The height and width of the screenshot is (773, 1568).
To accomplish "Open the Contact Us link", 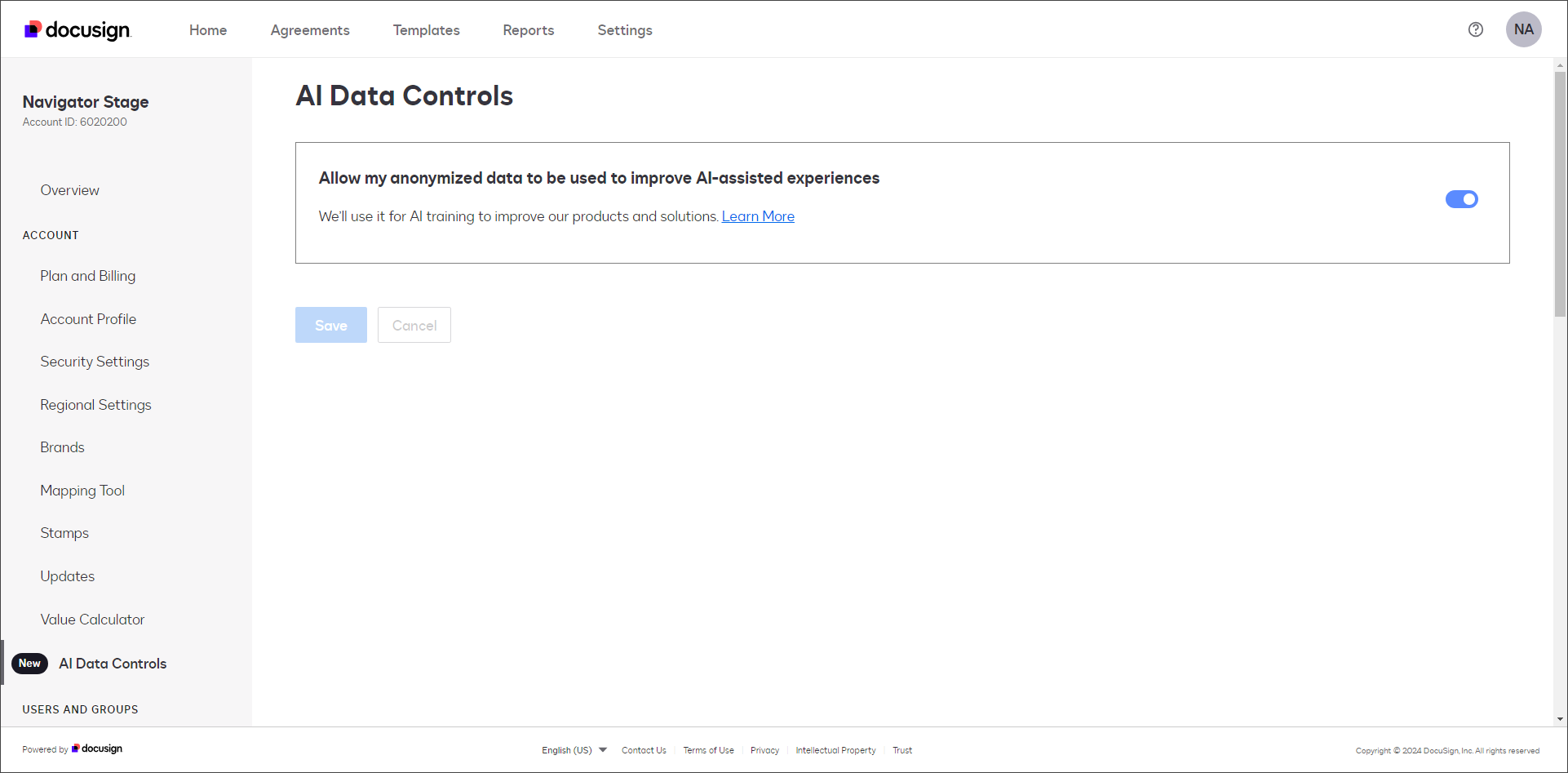I will (644, 749).
